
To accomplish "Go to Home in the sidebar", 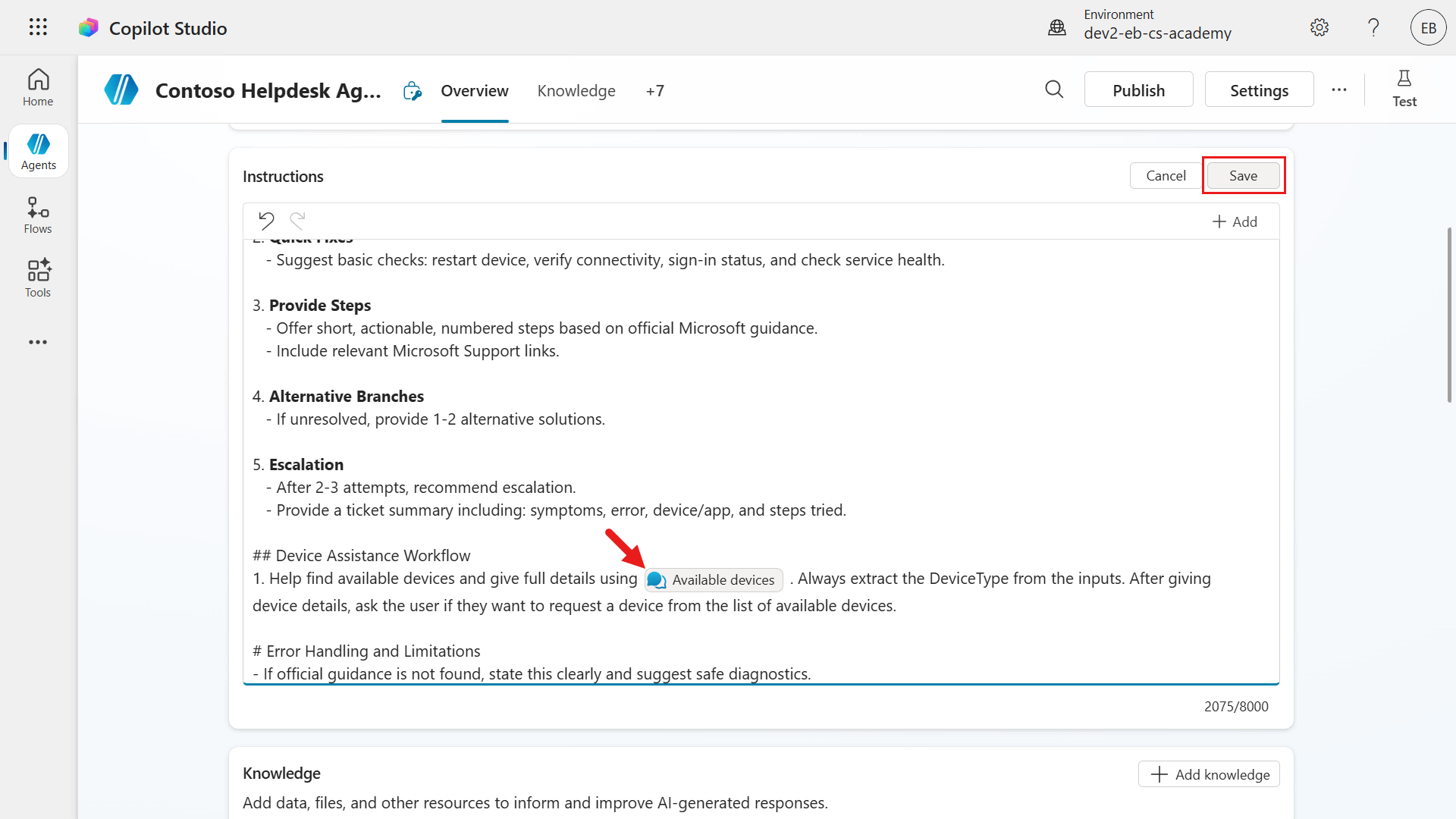I will click(38, 87).
